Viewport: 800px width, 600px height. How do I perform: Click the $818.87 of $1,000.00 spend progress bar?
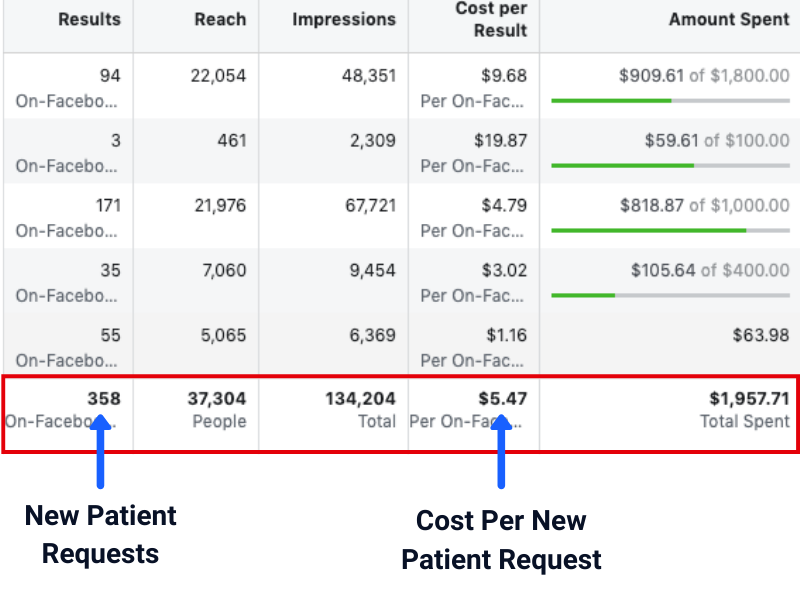[x=670, y=230]
